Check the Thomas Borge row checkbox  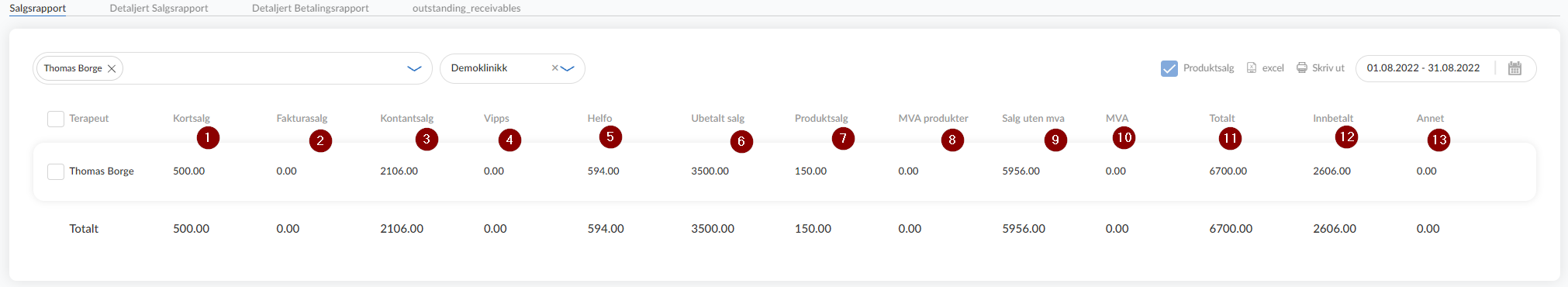56,171
